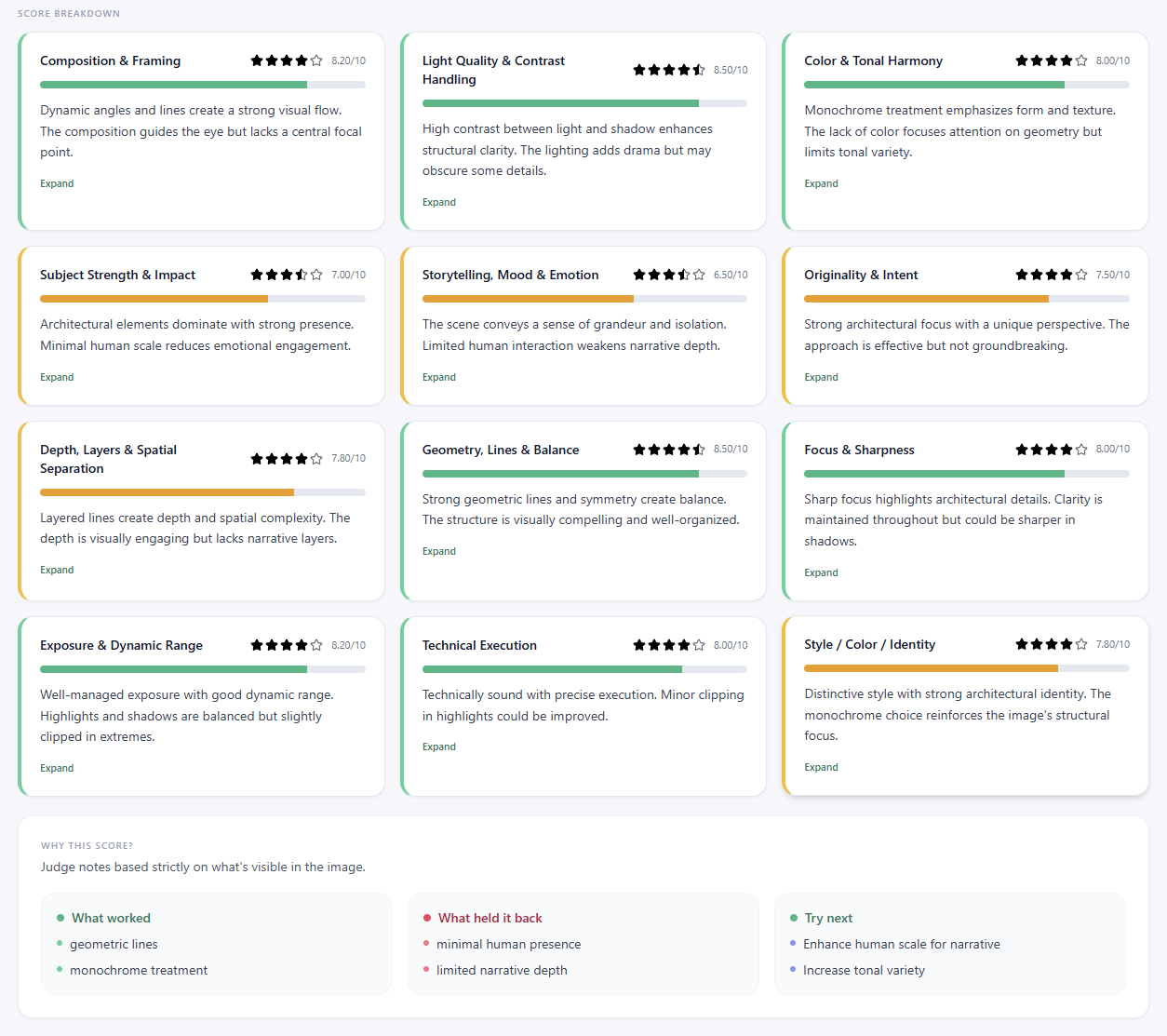Click the star rating for Exposure & Dynamic Range

287,645
